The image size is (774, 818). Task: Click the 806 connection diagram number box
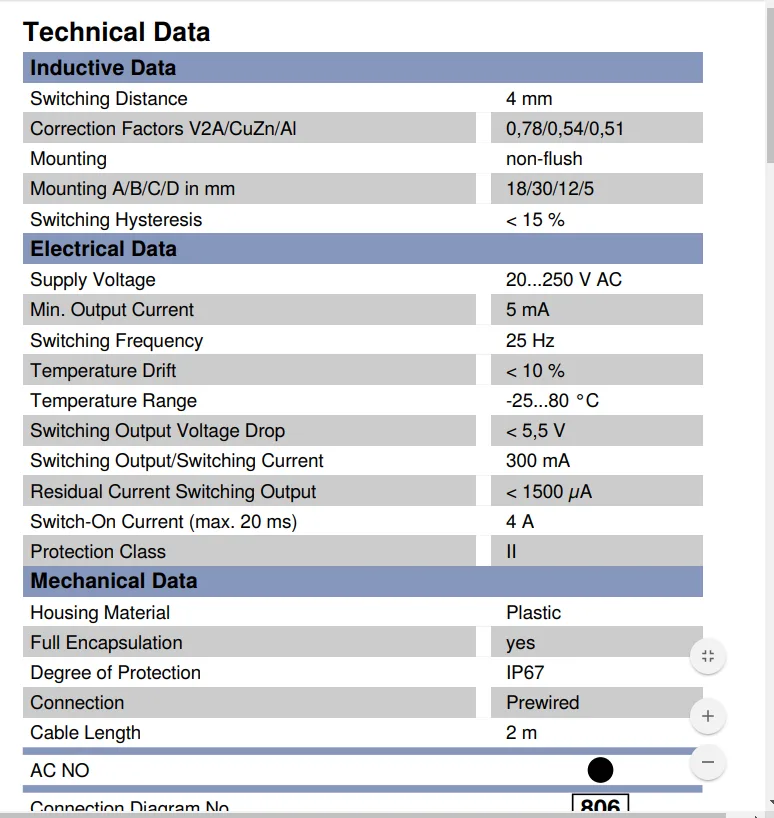coord(600,805)
